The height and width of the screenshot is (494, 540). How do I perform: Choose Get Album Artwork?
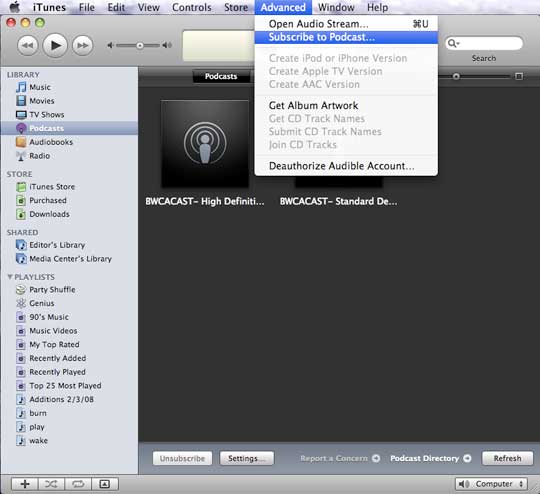pos(346,105)
